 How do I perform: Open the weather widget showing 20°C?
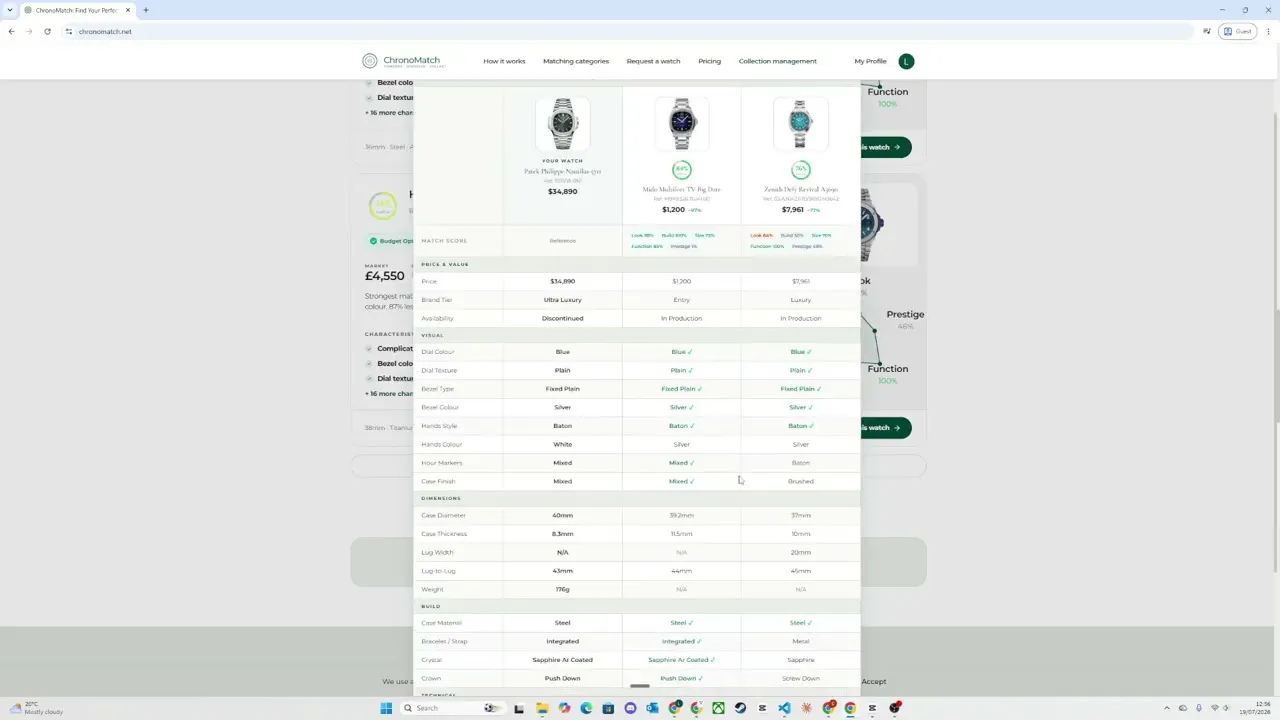coord(36,708)
